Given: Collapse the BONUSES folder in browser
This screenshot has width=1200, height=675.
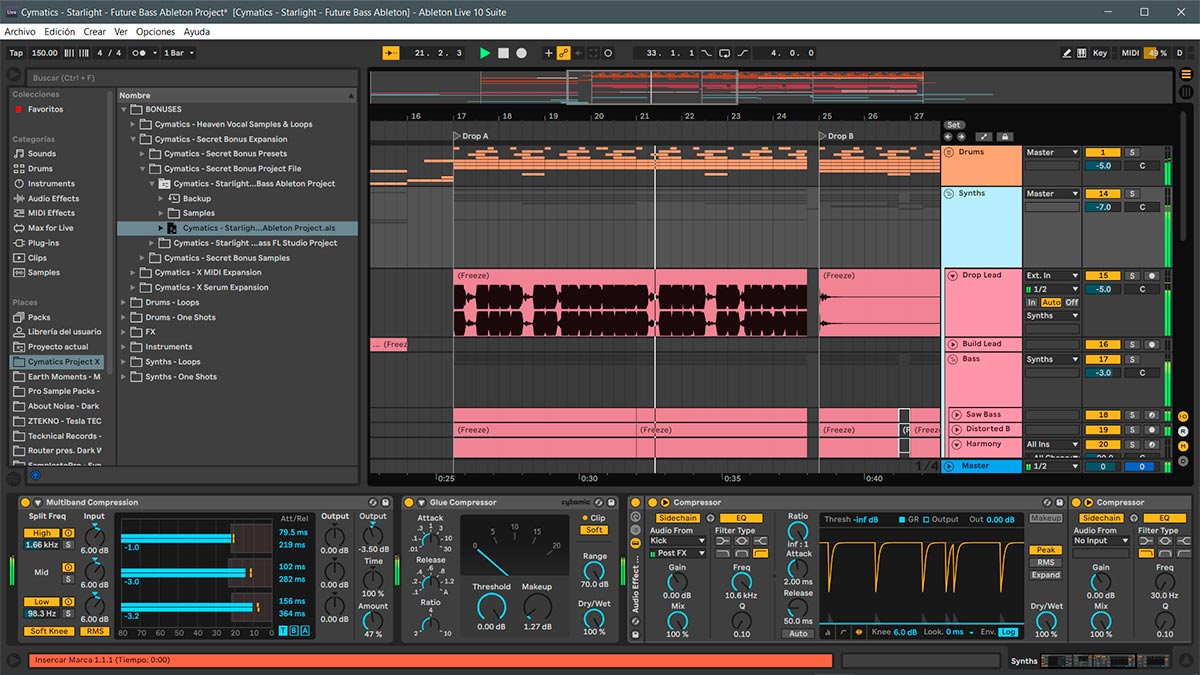Looking at the screenshot, I should (124, 109).
